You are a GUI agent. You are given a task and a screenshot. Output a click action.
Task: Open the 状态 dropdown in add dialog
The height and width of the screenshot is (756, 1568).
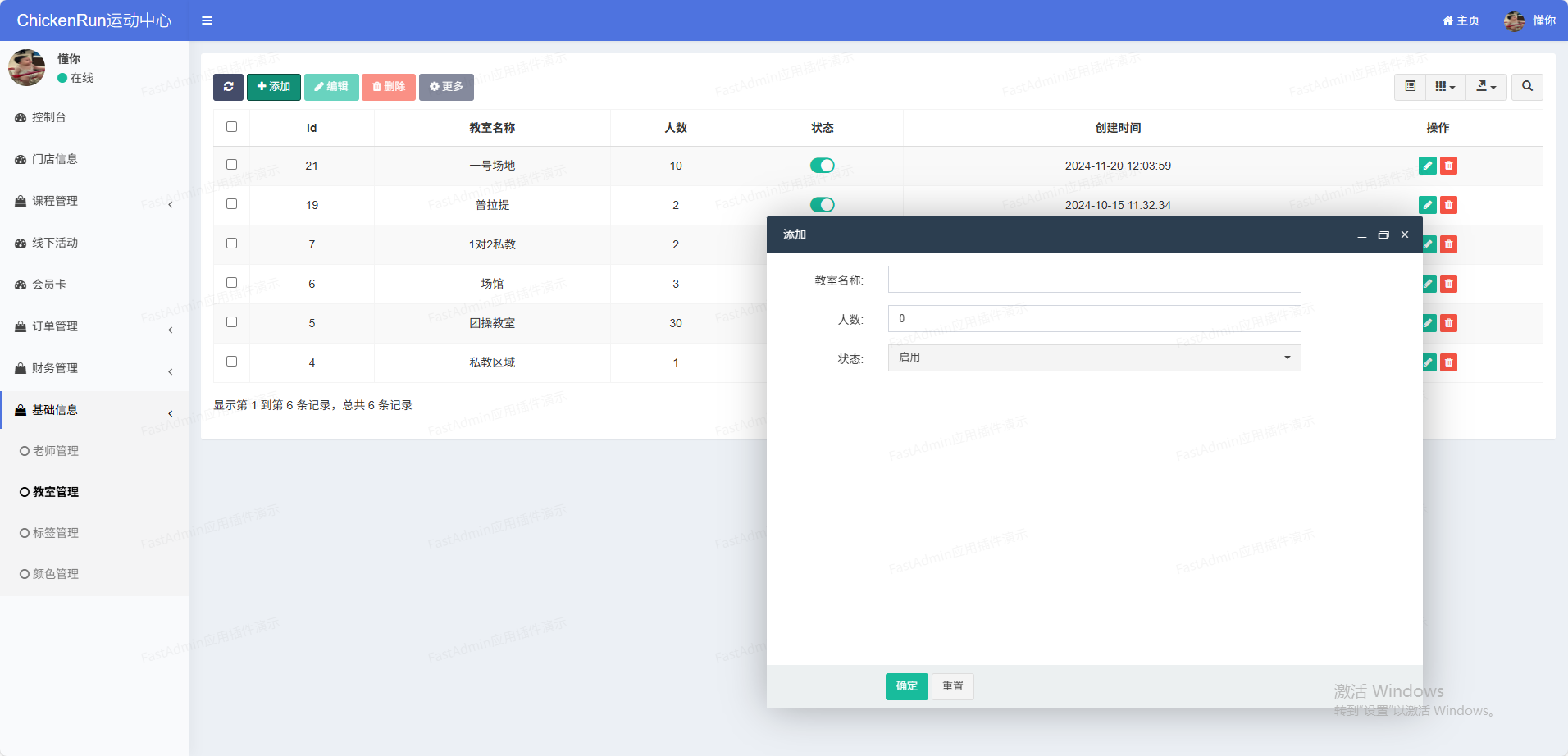[1094, 358]
